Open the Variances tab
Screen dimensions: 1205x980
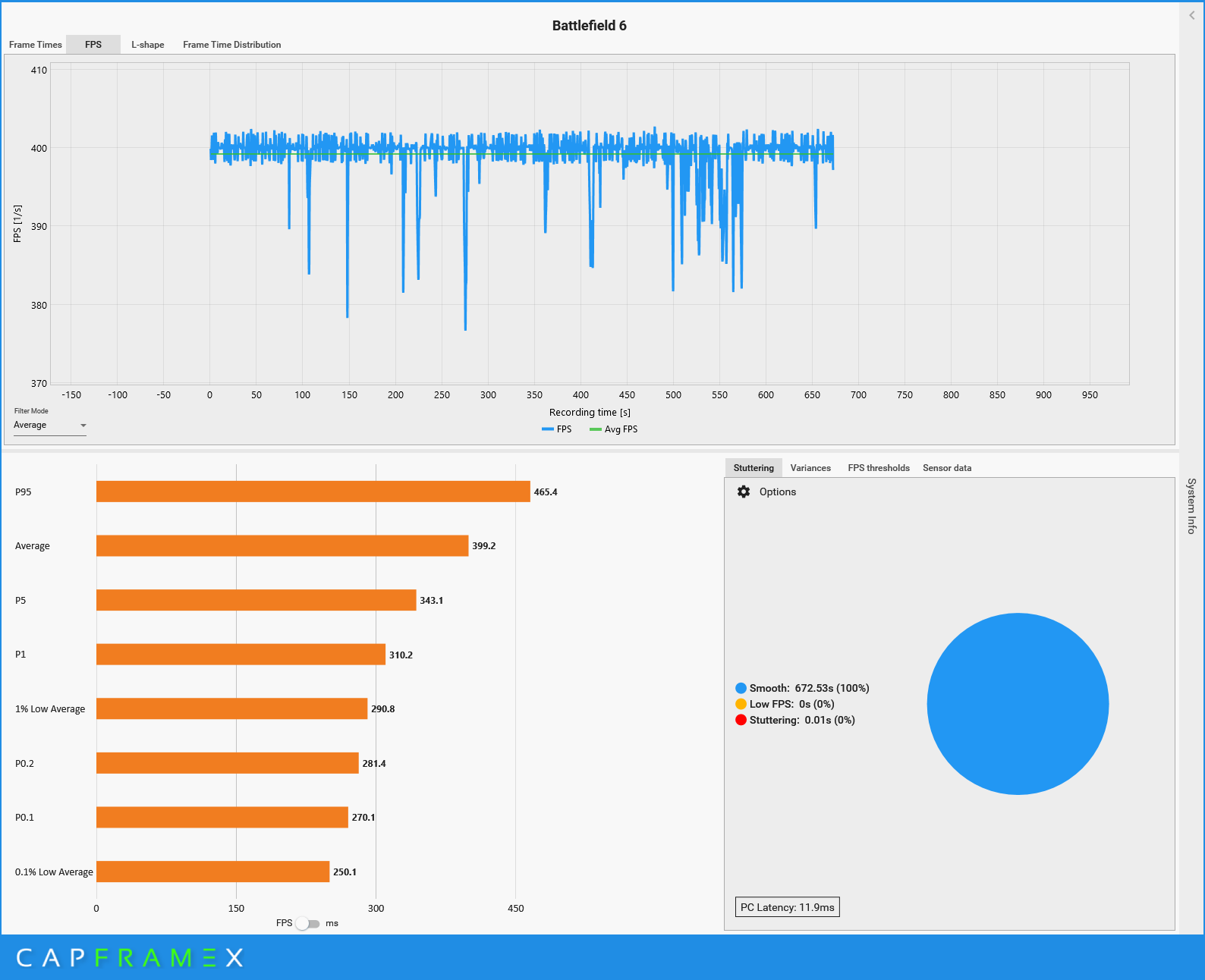pos(810,468)
